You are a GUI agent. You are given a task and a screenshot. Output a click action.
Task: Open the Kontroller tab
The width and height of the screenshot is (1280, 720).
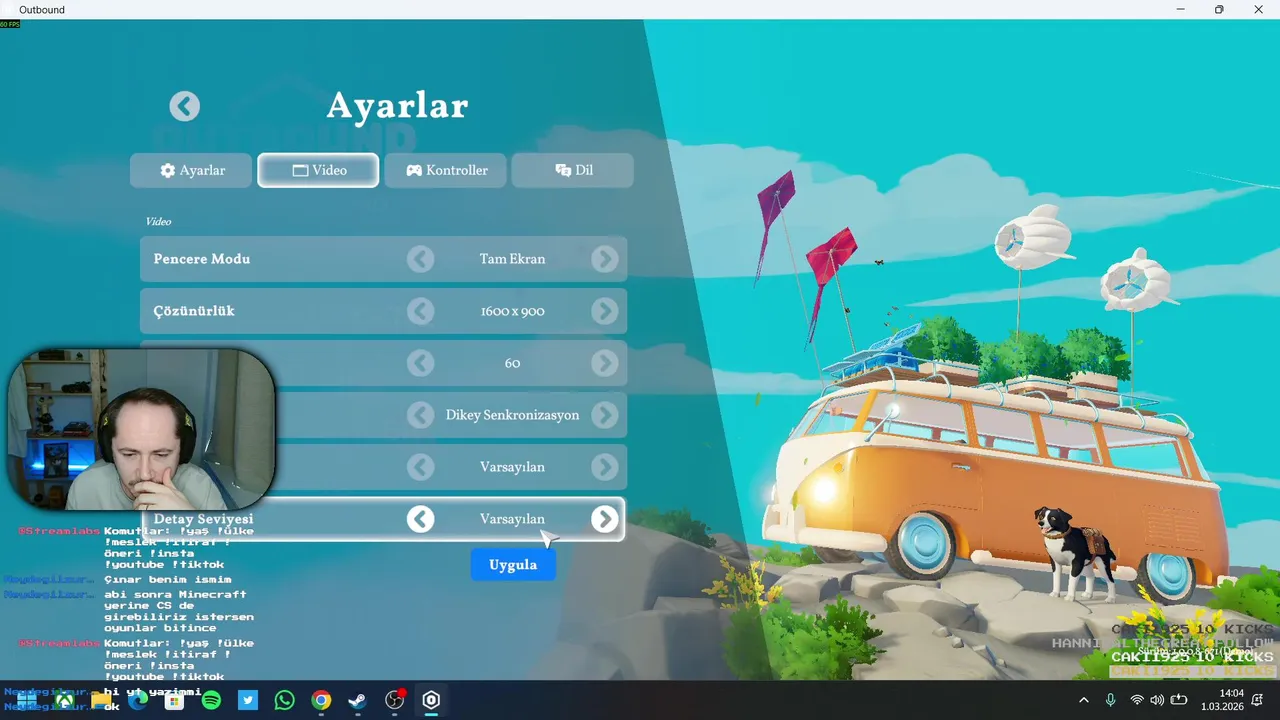pyautogui.click(x=446, y=170)
